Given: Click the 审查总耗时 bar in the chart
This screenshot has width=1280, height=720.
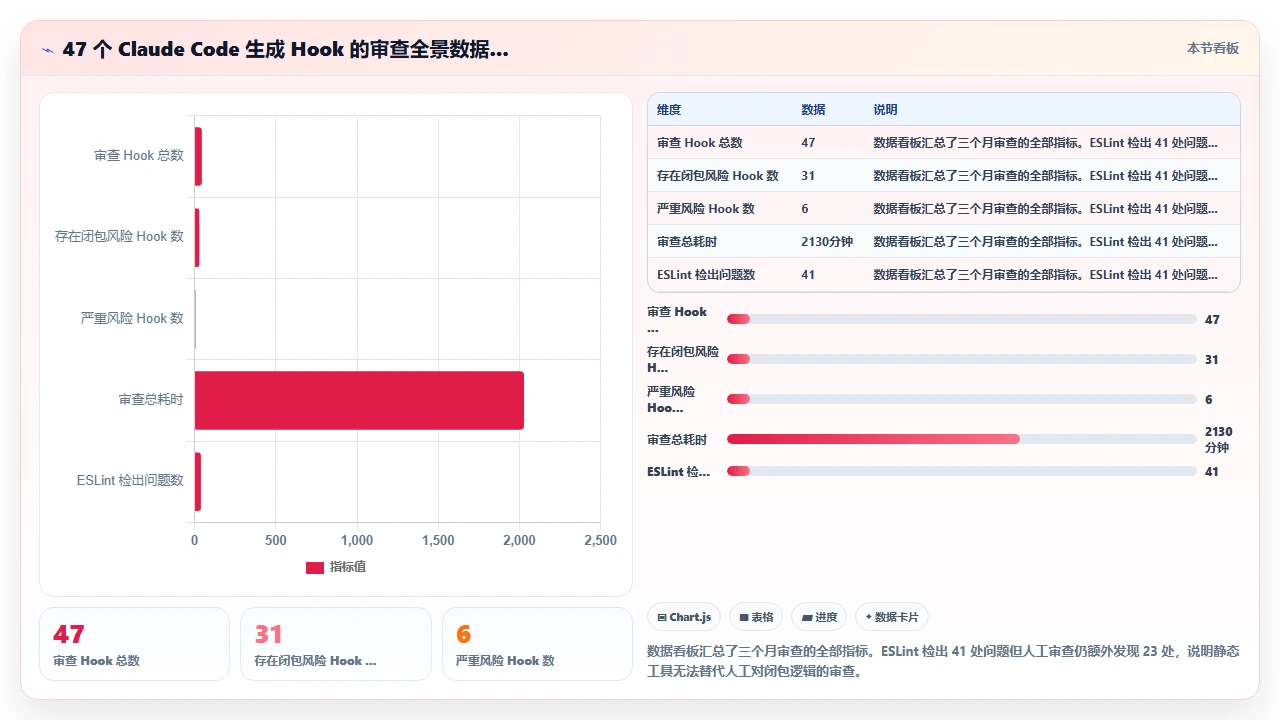Looking at the screenshot, I should [x=359, y=400].
